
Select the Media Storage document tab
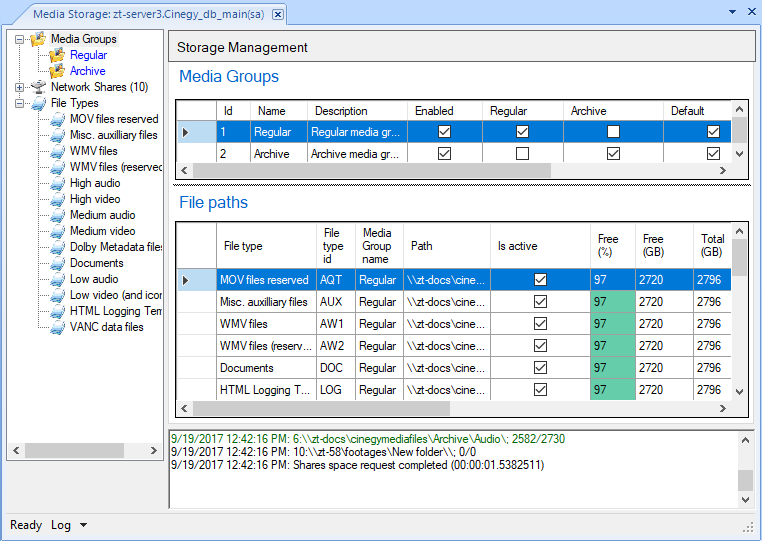pyautogui.click(x=149, y=14)
